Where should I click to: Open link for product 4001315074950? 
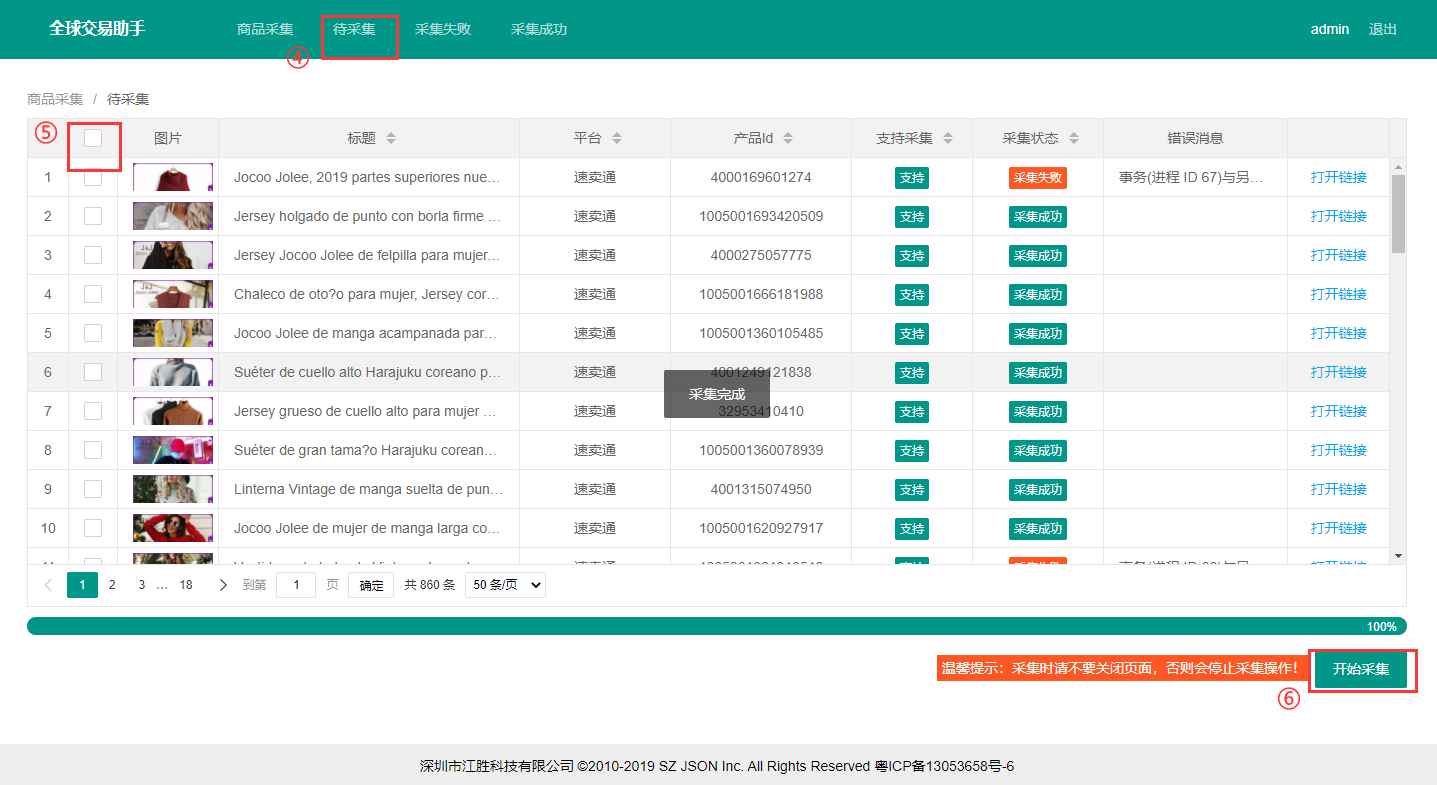tap(1338, 489)
